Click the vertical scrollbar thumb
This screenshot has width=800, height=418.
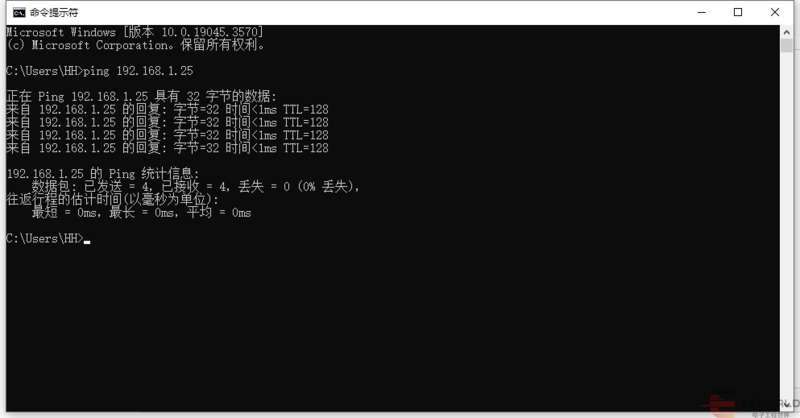click(786, 45)
